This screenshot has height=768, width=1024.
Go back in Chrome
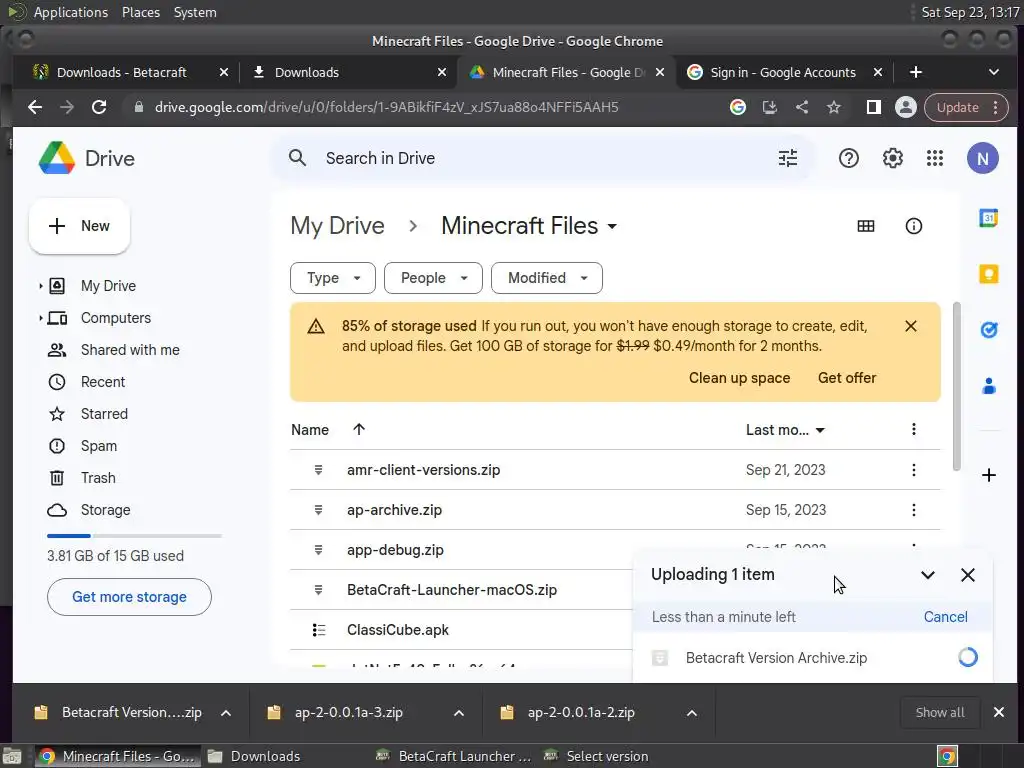[x=35, y=107]
